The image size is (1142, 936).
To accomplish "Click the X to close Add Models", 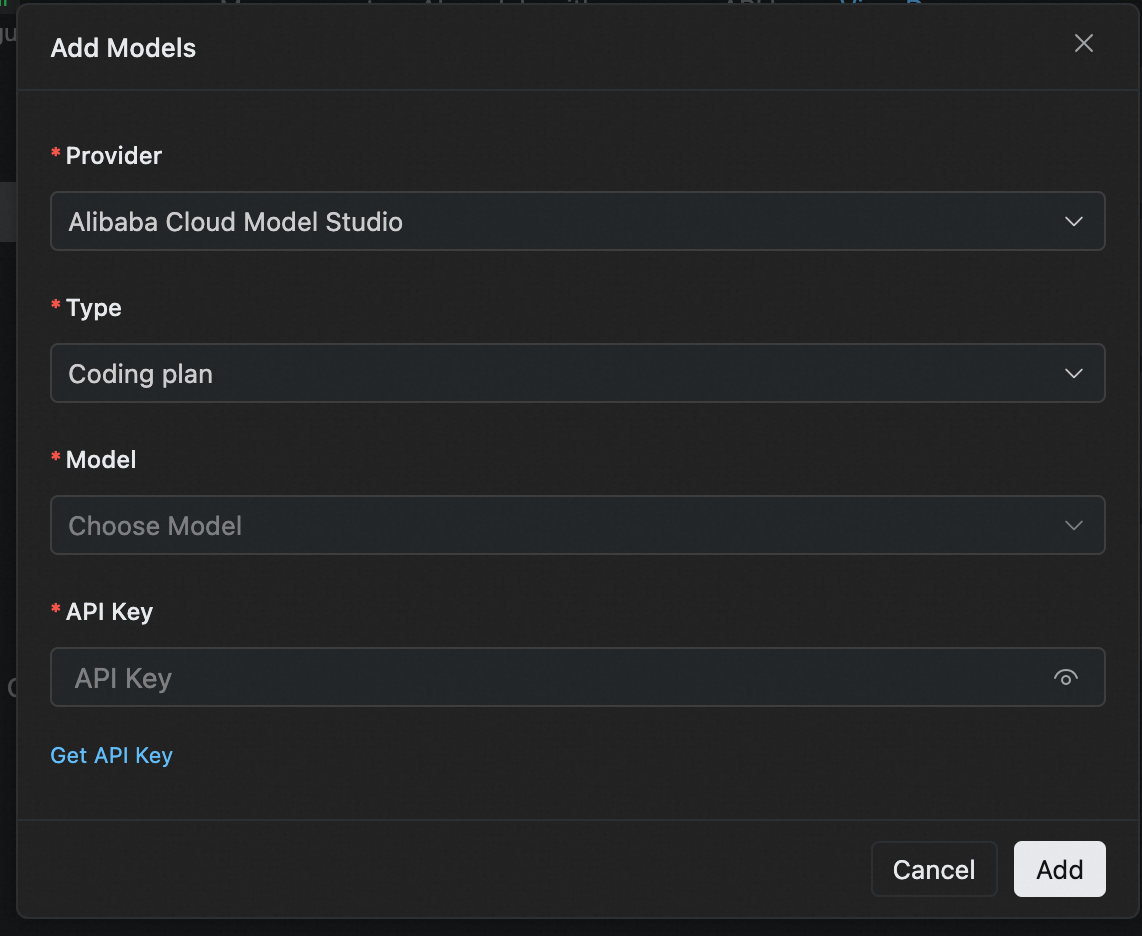I will tap(1083, 43).
